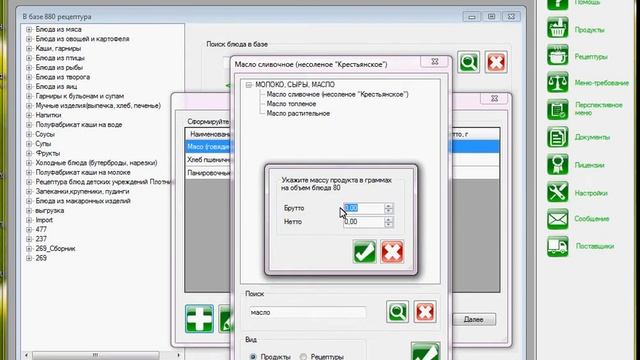Expand Каши, гарниры tree node

coord(29,48)
